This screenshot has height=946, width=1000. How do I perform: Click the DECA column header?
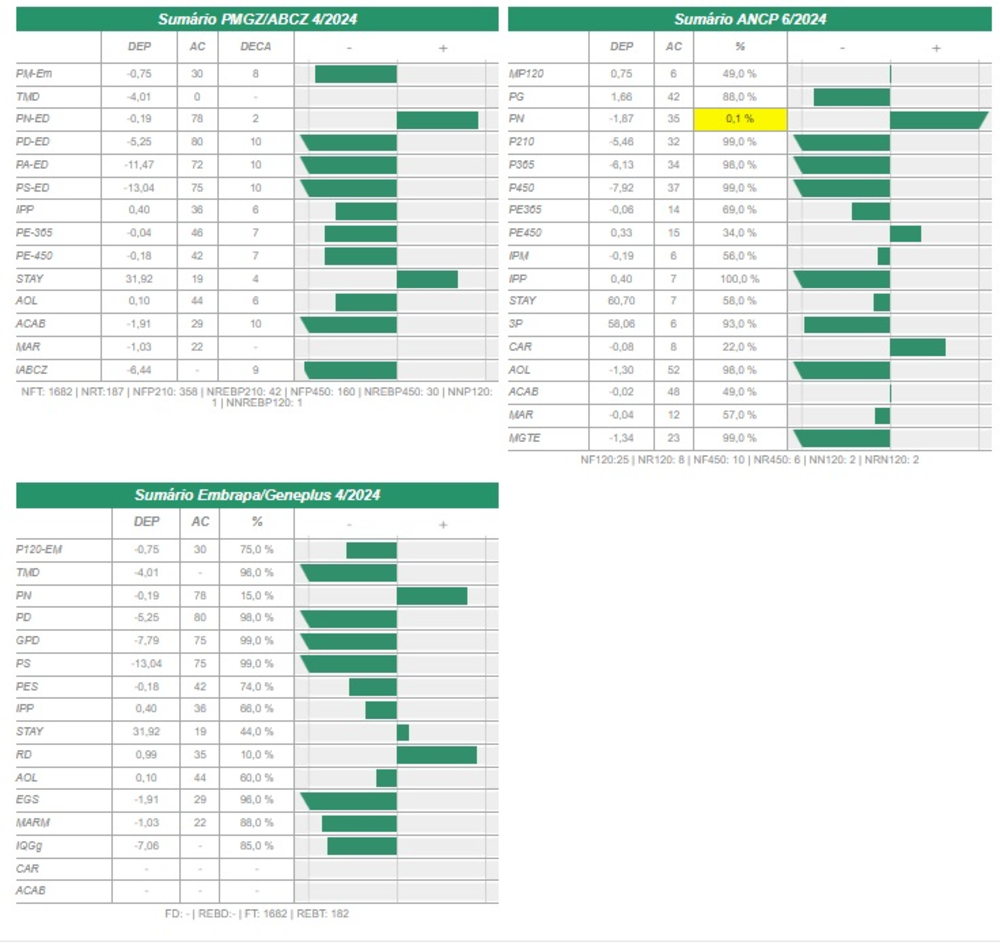click(255, 47)
